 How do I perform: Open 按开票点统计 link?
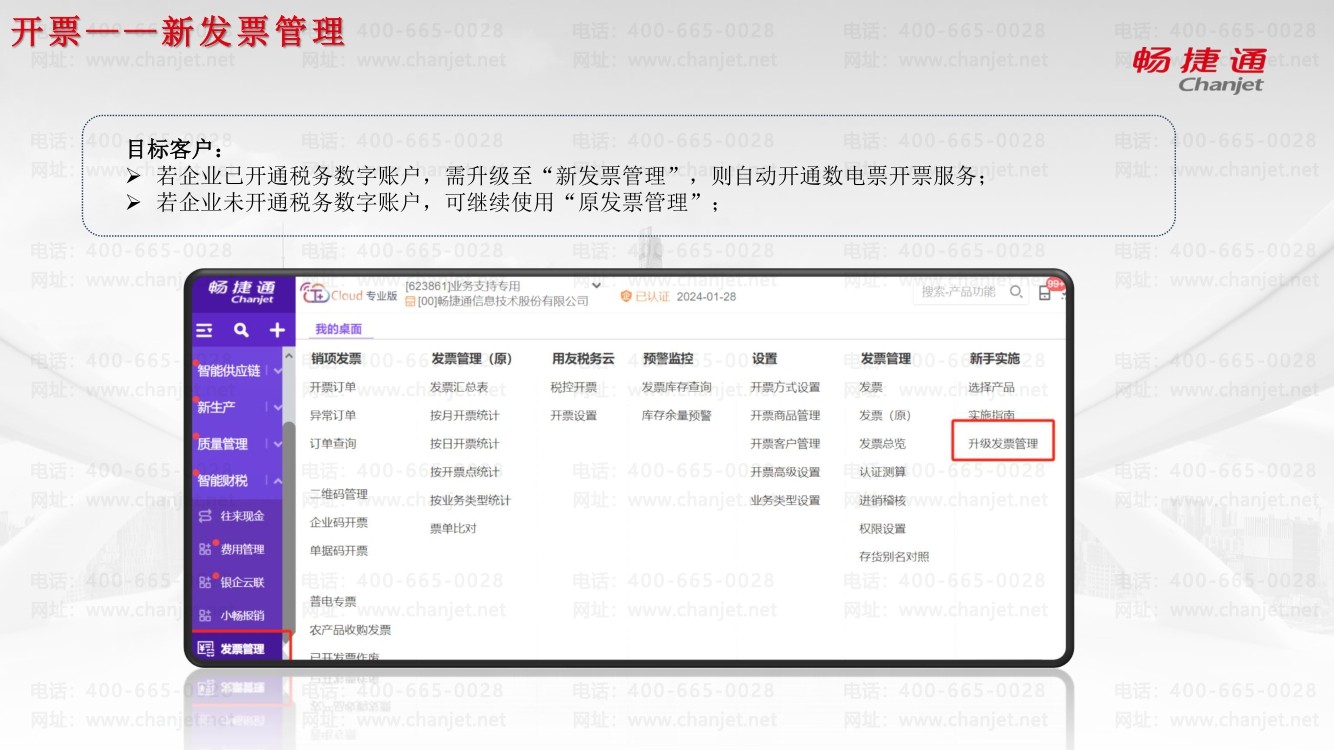[x=465, y=472]
